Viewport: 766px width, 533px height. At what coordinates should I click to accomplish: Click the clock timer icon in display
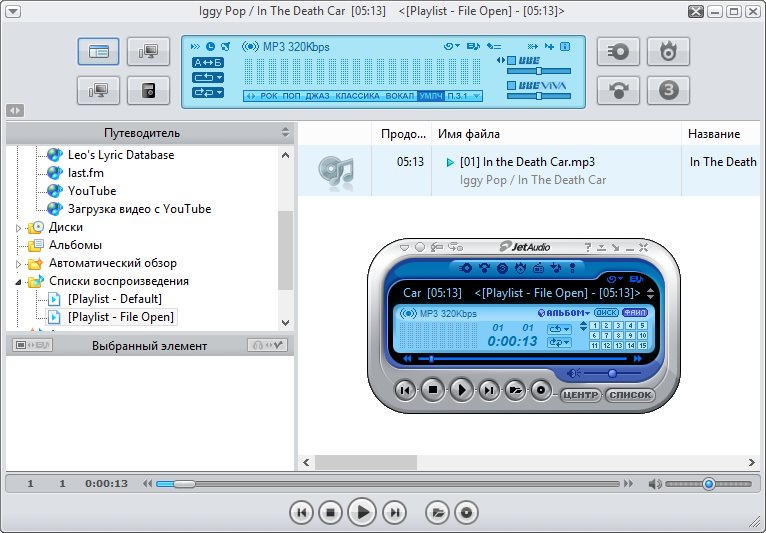click(210, 46)
